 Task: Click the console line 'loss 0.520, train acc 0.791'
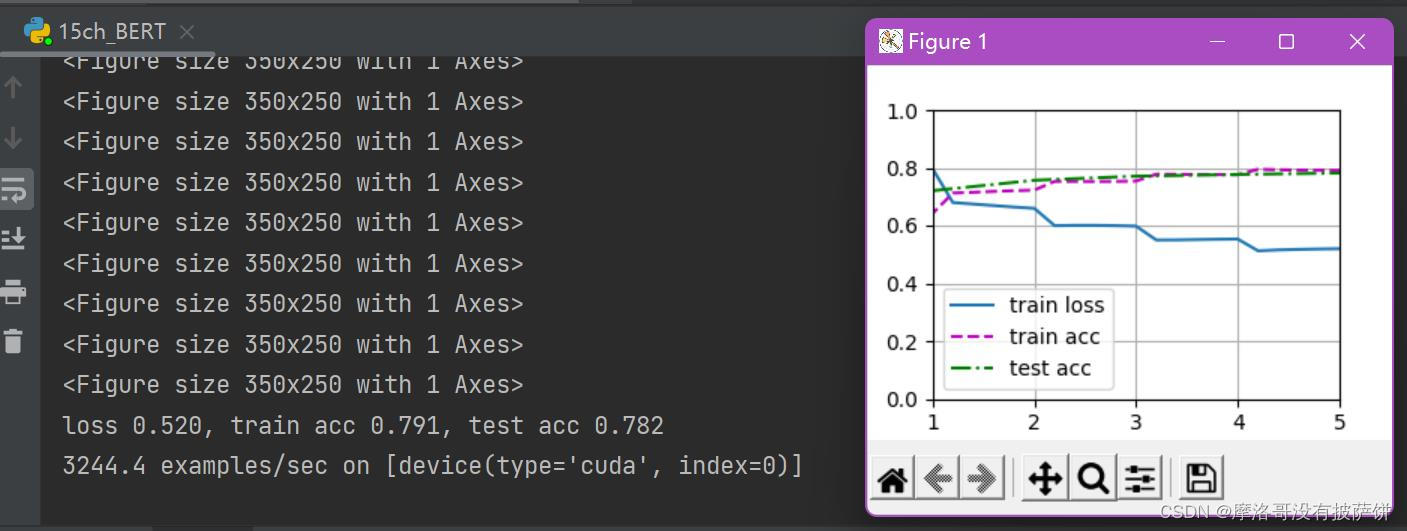363,426
